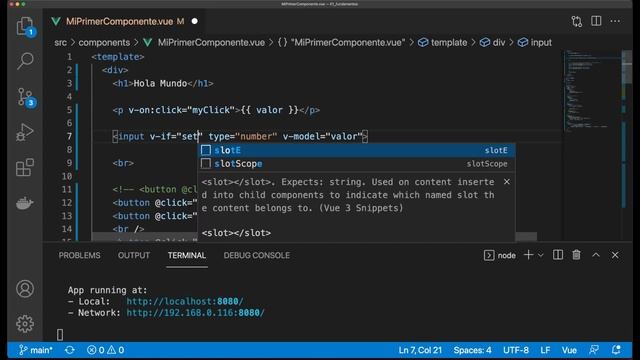The height and width of the screenshot is (360, 640).
Task: Open the Docker view in activity bar
Action: (x=25, y=202)
